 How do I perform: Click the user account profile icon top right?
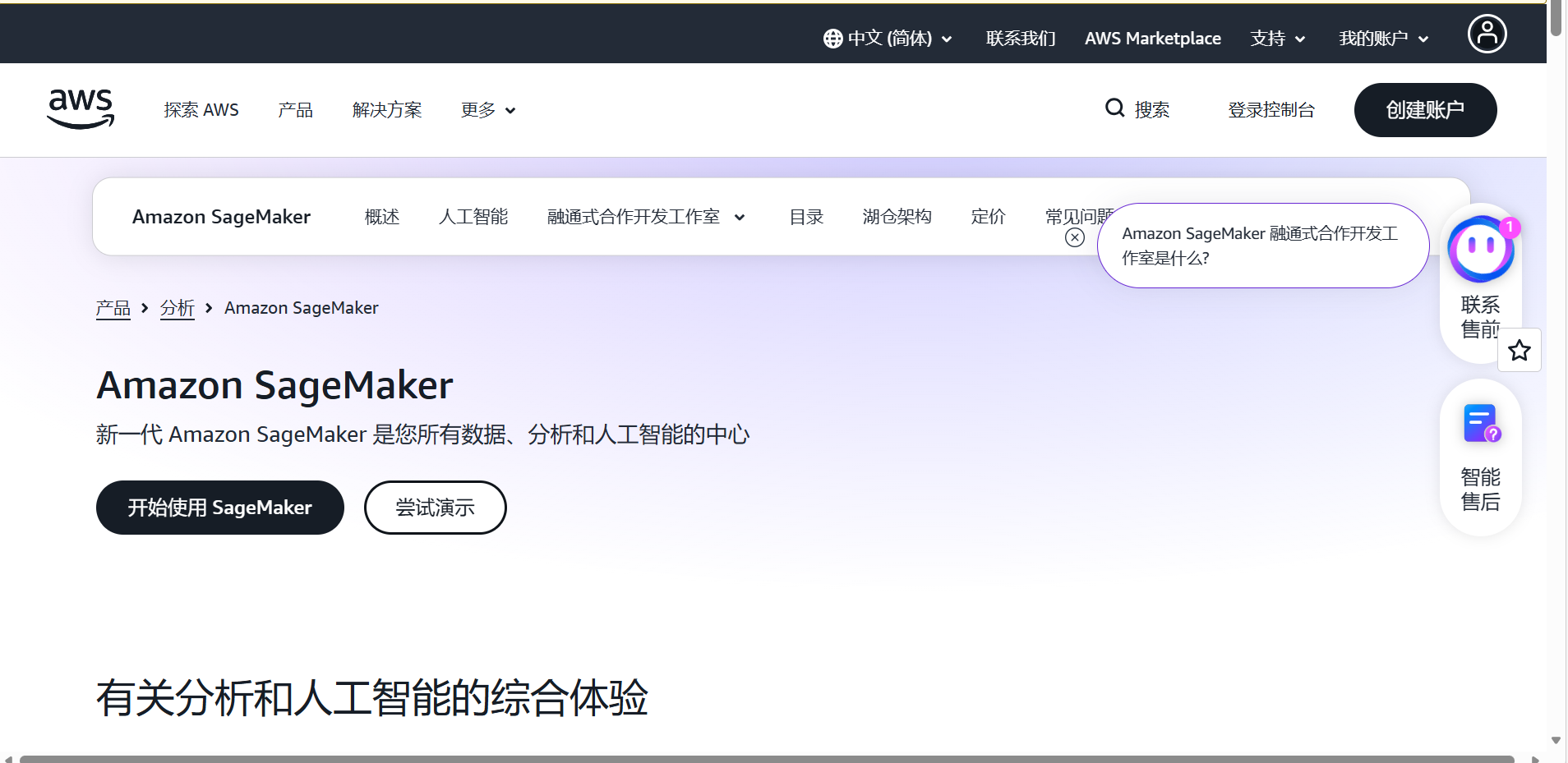click(x=1486, y=33)
